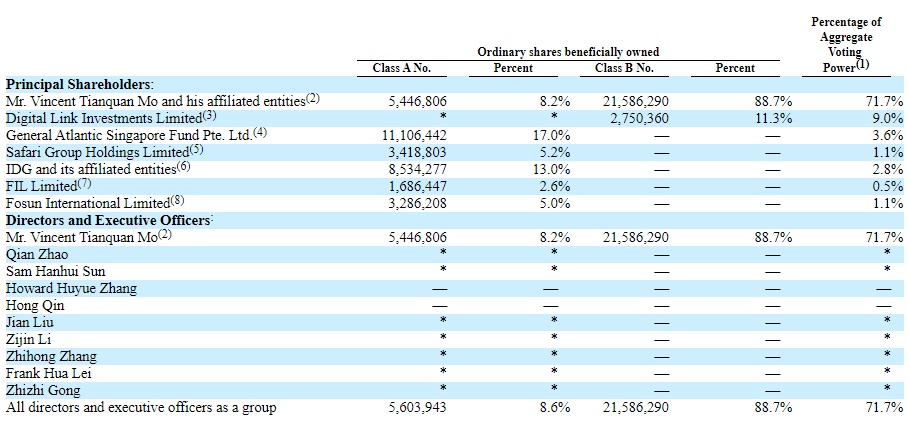909x424 pixels.
Task: Select the 5.0% Fosun percent value
Action: 557,204
